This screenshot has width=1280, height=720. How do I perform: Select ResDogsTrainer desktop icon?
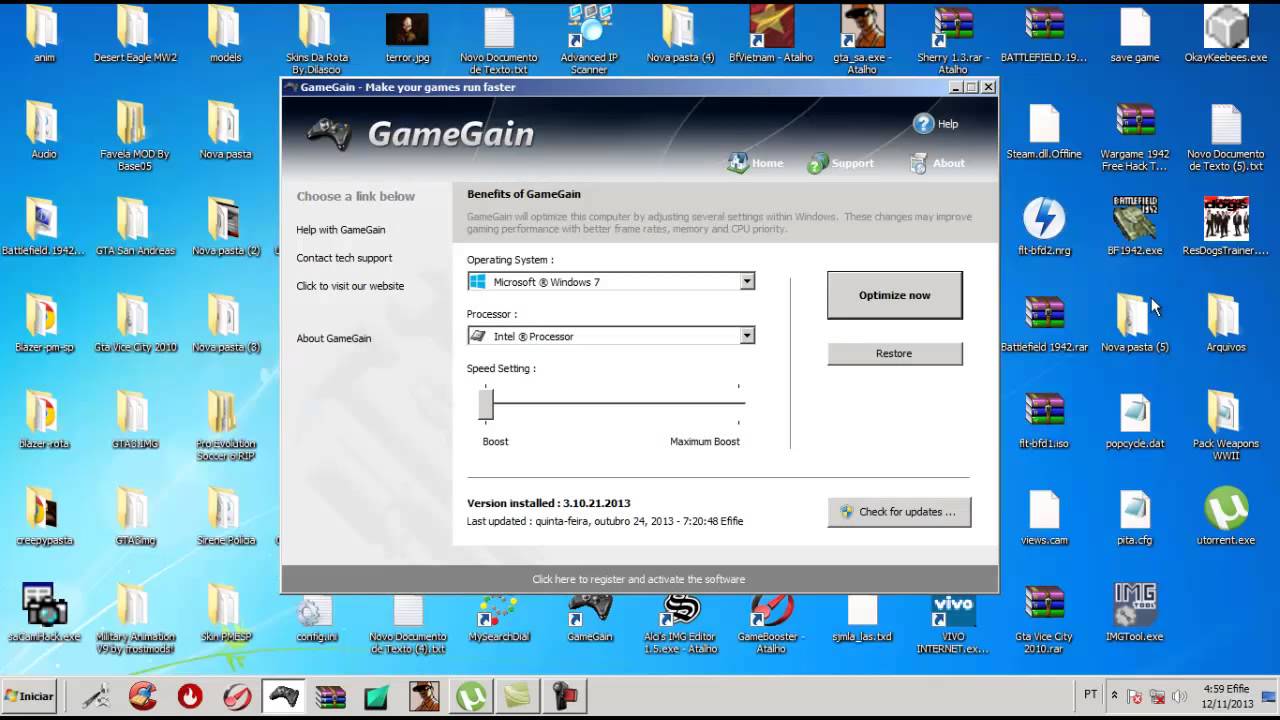[1226, 226]
